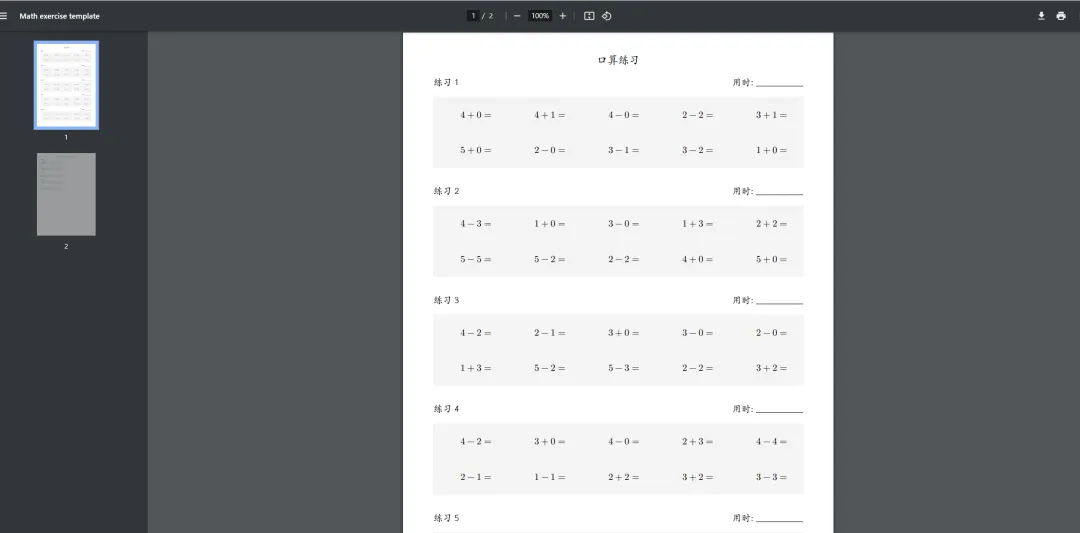This screenshot has width=1080, height=533.
Task: Click the label 练习 5
Action: point(446,518)
